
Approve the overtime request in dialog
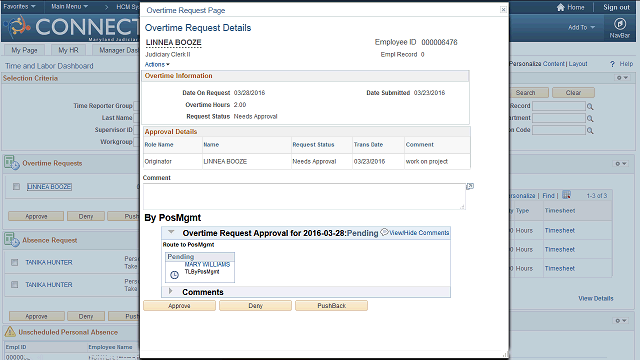point(179,306)
